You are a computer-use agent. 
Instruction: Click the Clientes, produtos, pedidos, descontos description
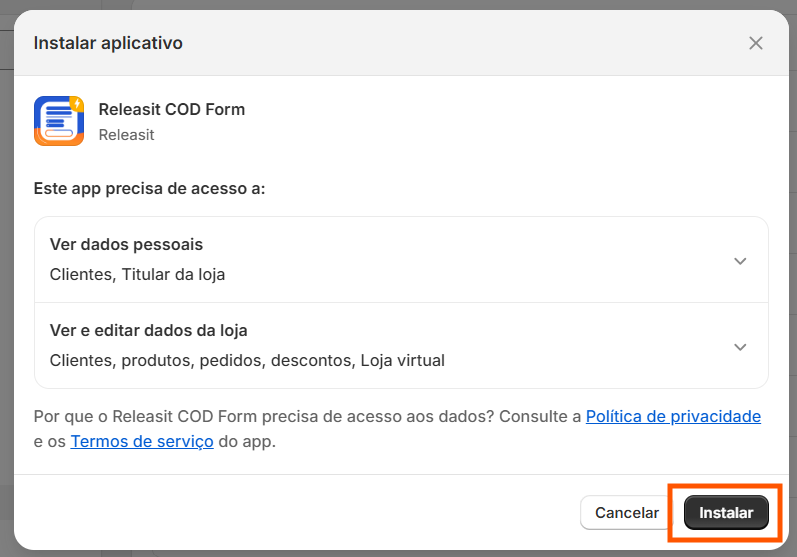pyautogui.click(x=247, y=360)
